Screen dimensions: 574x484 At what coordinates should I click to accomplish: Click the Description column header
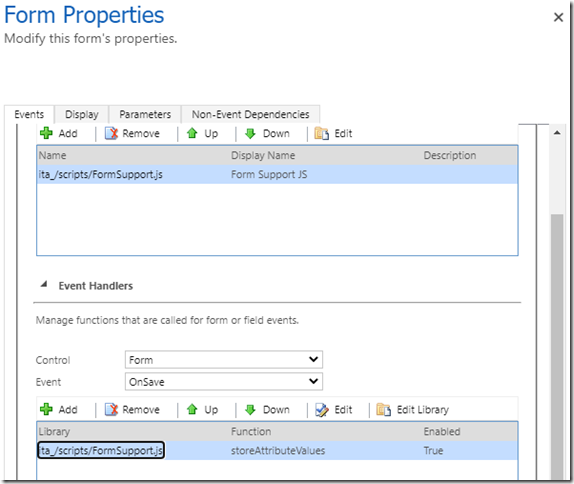click(x=450, y=155)
